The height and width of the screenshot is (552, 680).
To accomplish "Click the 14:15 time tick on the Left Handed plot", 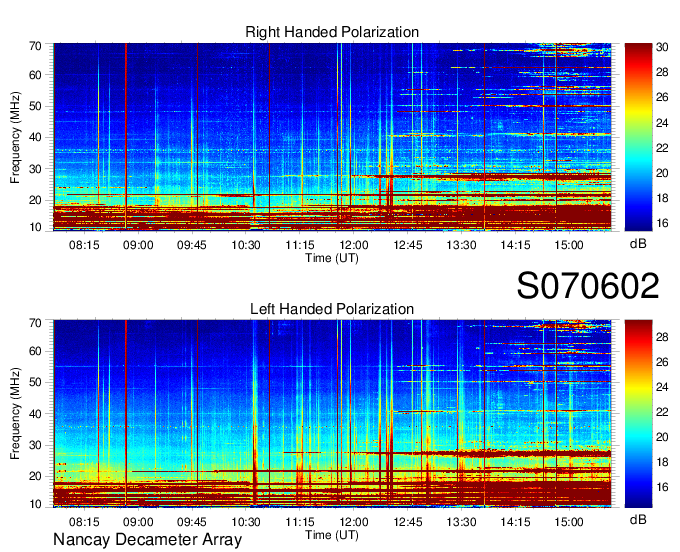I will (x=515, y=522).
